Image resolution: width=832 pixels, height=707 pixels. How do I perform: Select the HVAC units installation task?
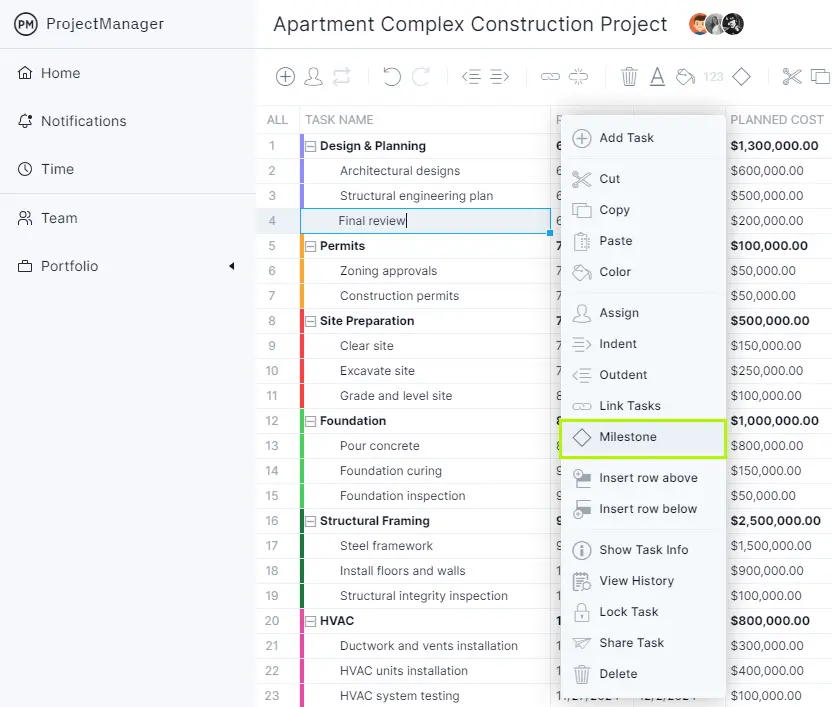tap(404, 671)
